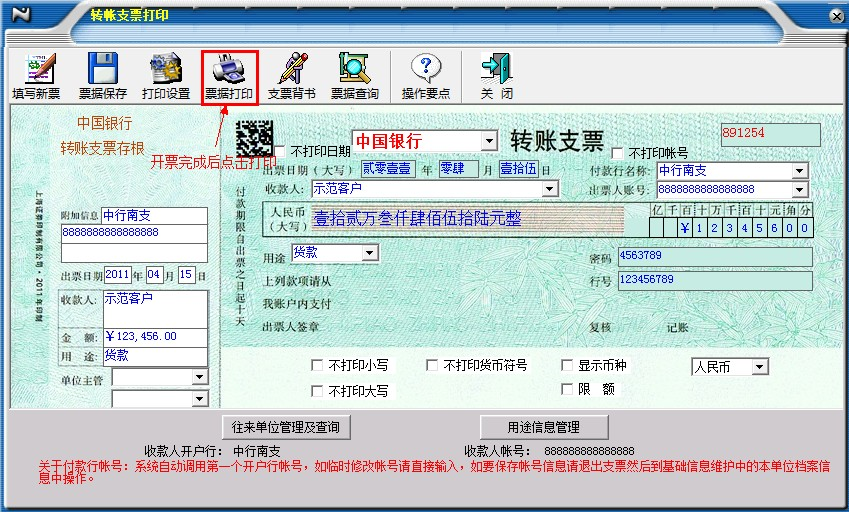The width and height of the screenshot is (849, 512).
Task: Save the cheque via 票据保存
Action: click(x=103, y=77)
